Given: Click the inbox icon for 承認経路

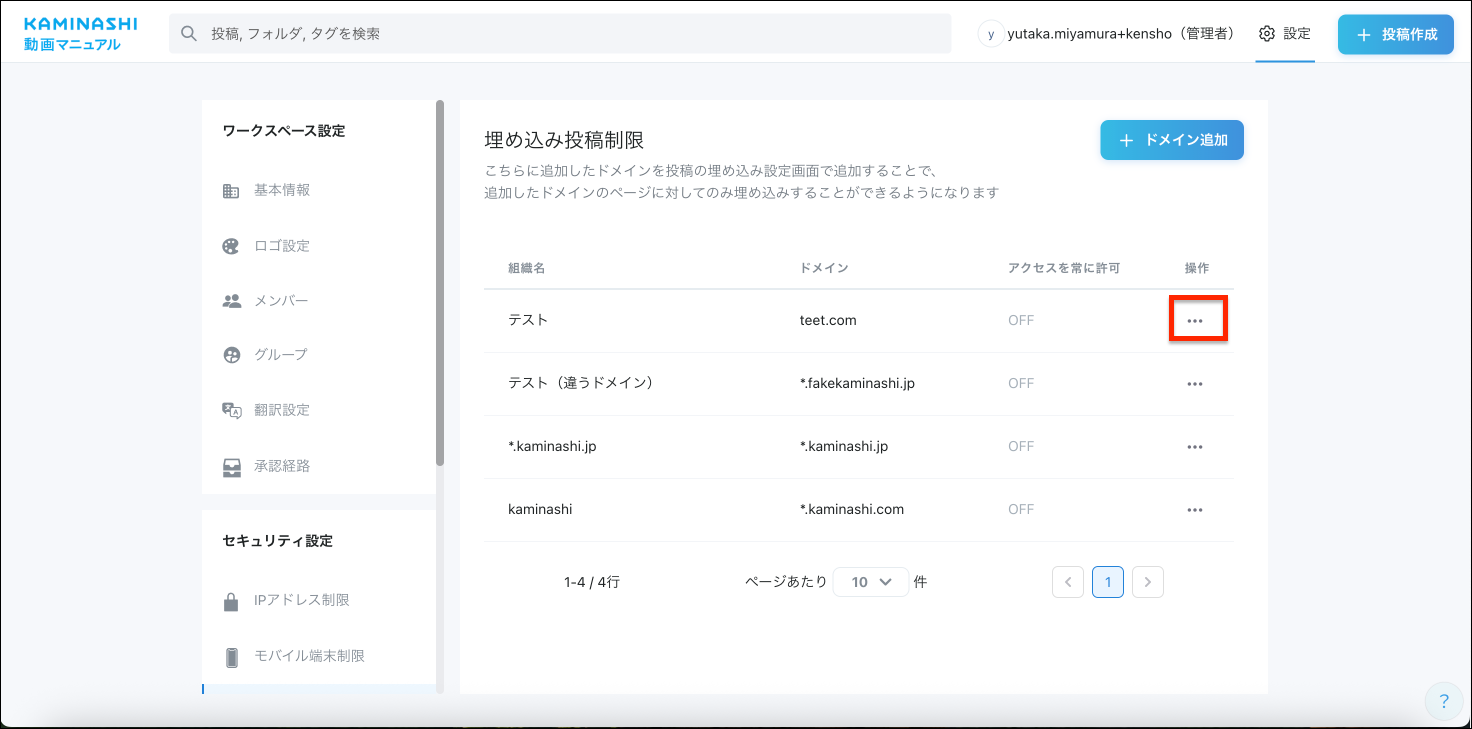Looking at the screenshot, I should (x=231, y=466).
